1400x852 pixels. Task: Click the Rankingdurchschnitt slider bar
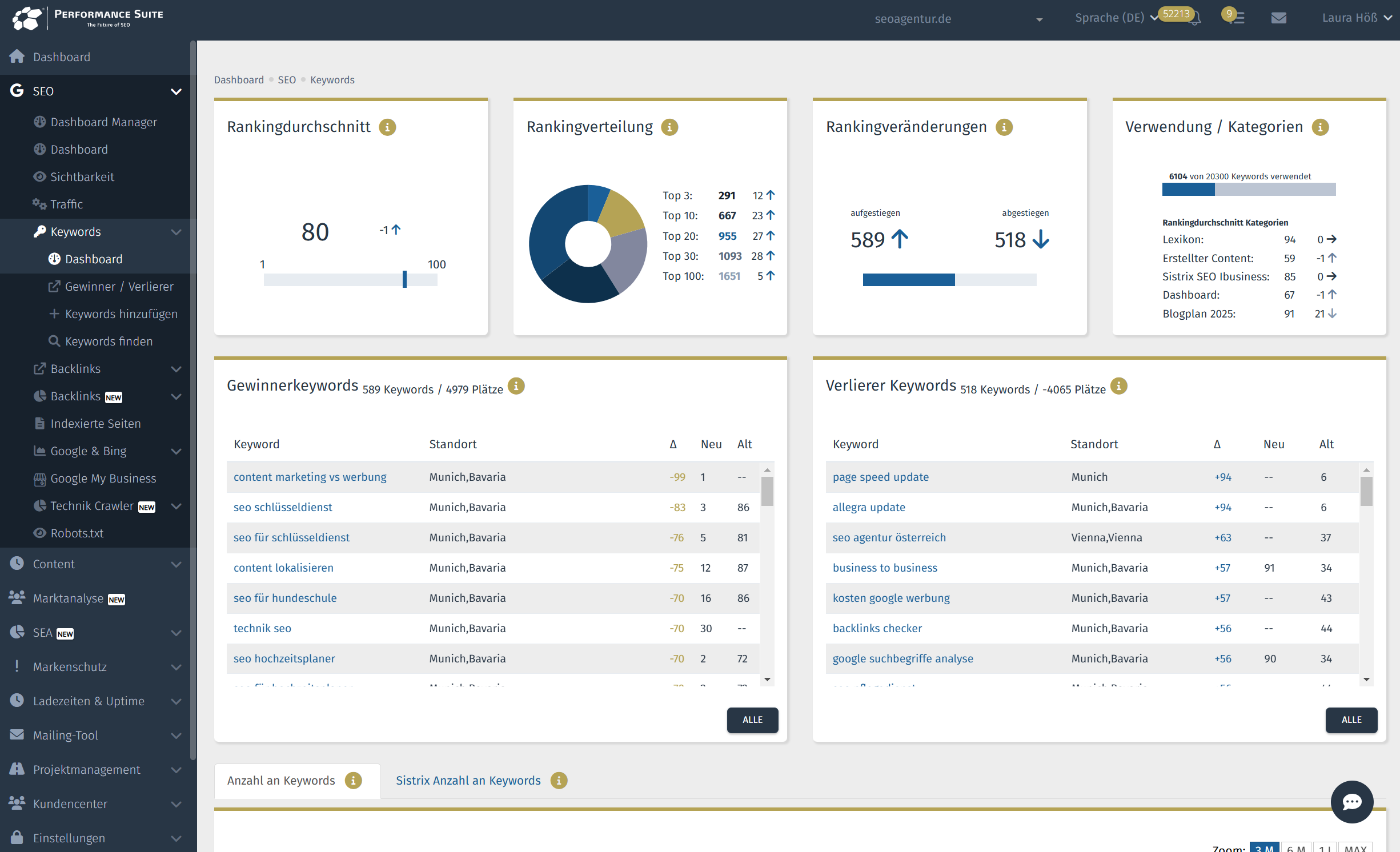coord(350,279)
